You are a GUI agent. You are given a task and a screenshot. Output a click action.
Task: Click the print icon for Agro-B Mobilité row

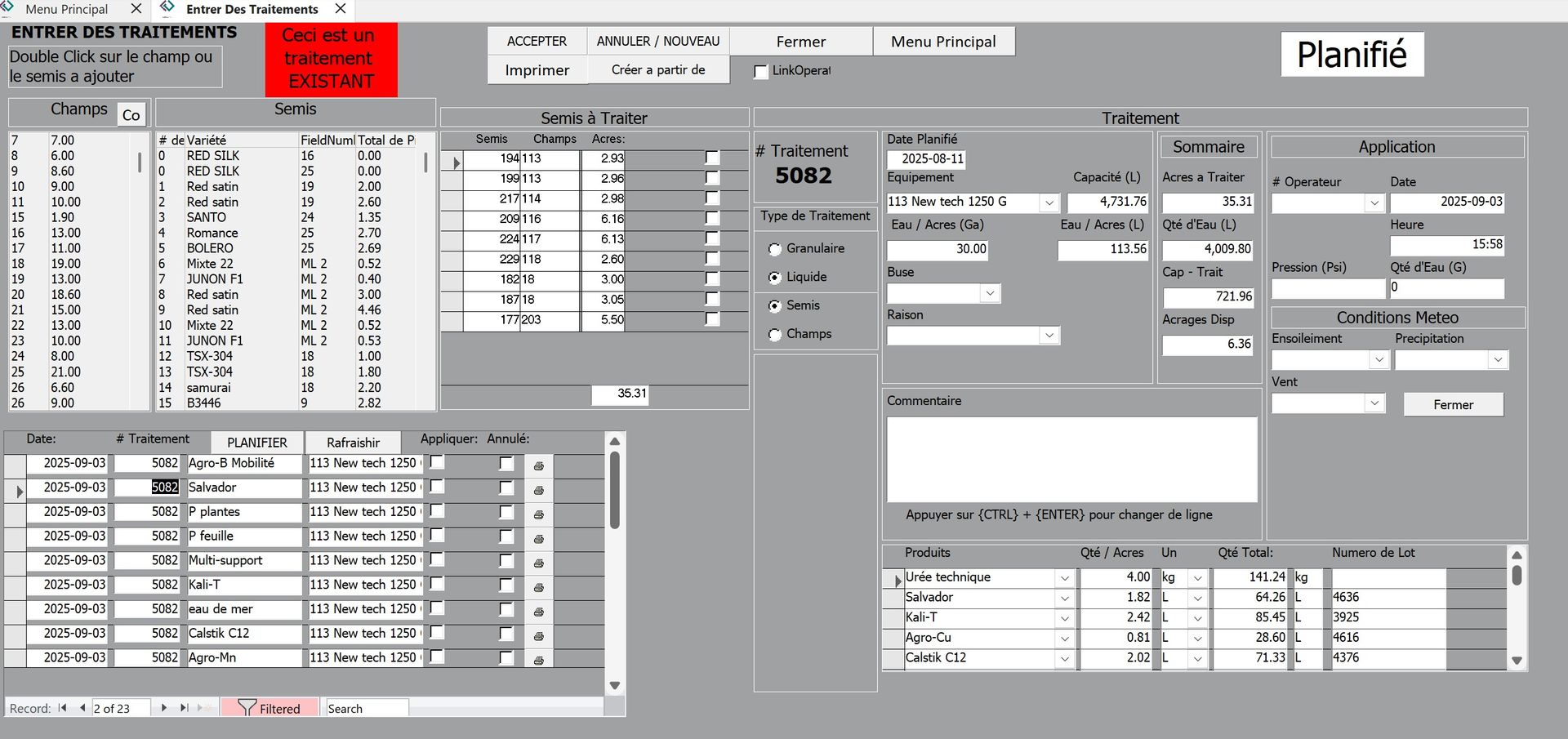coord(538,465)
